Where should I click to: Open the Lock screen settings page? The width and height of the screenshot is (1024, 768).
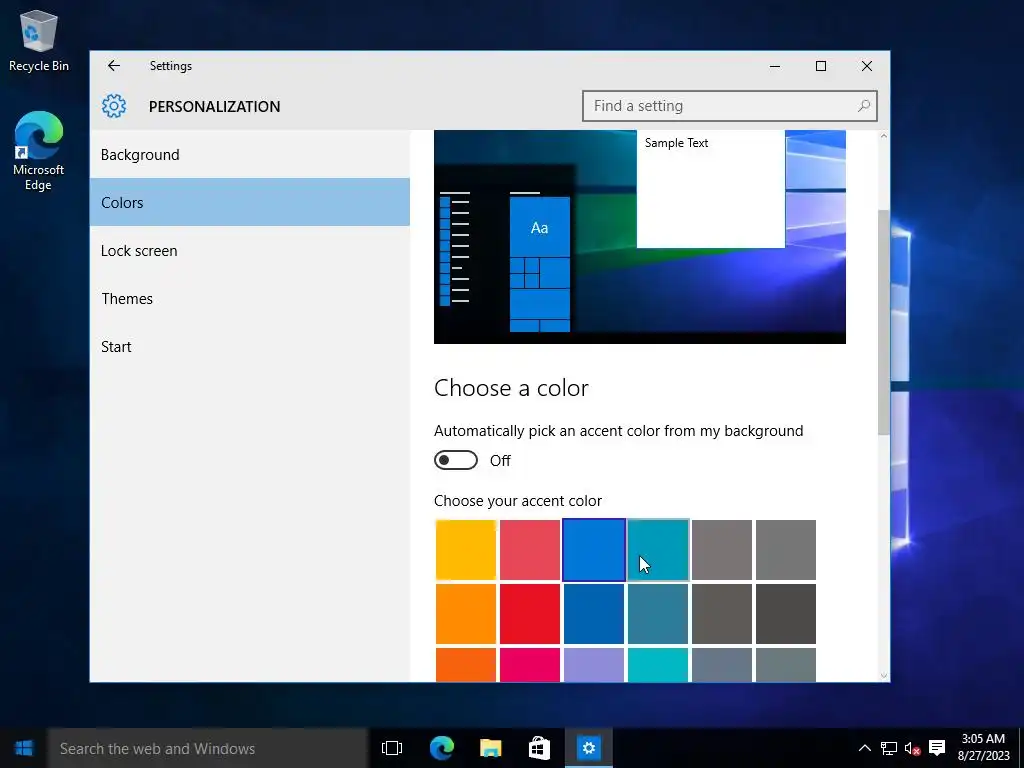tap(249, 251)
